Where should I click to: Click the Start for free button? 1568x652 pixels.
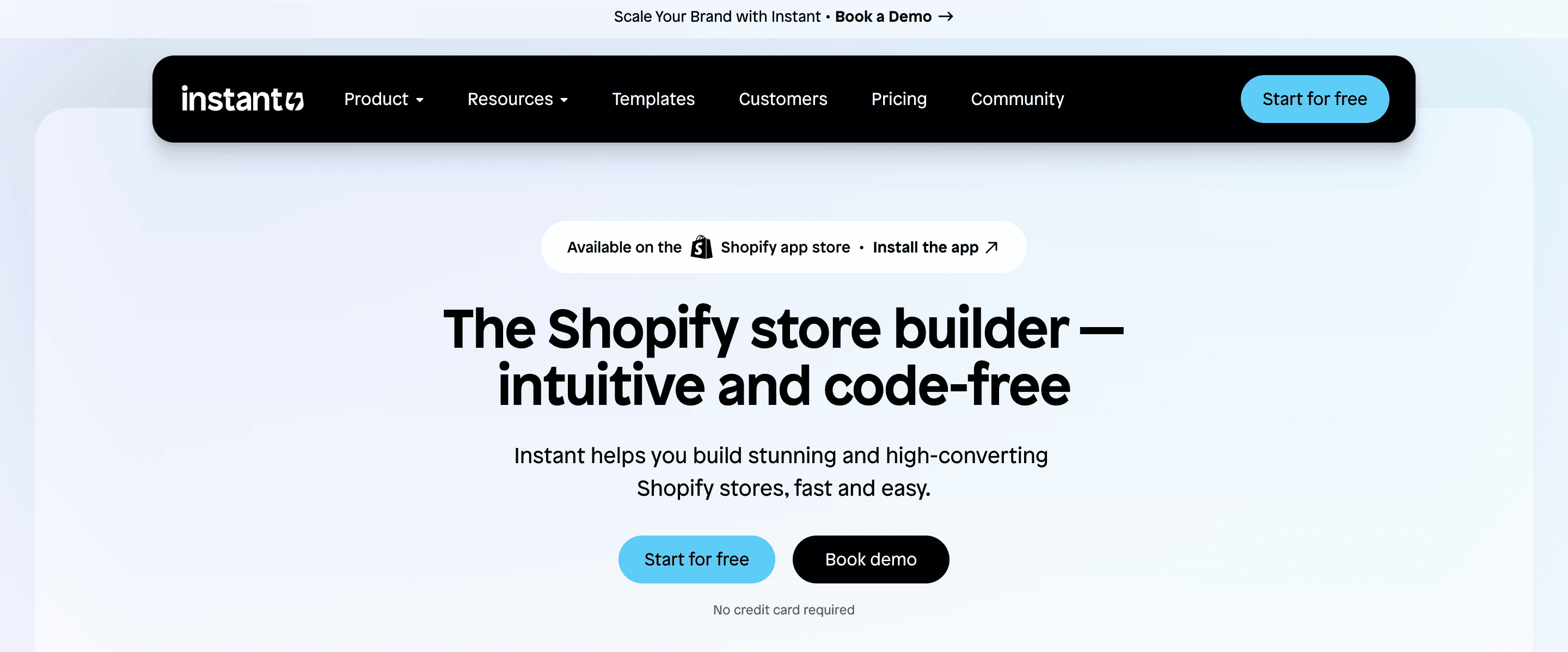(1315, 99)
